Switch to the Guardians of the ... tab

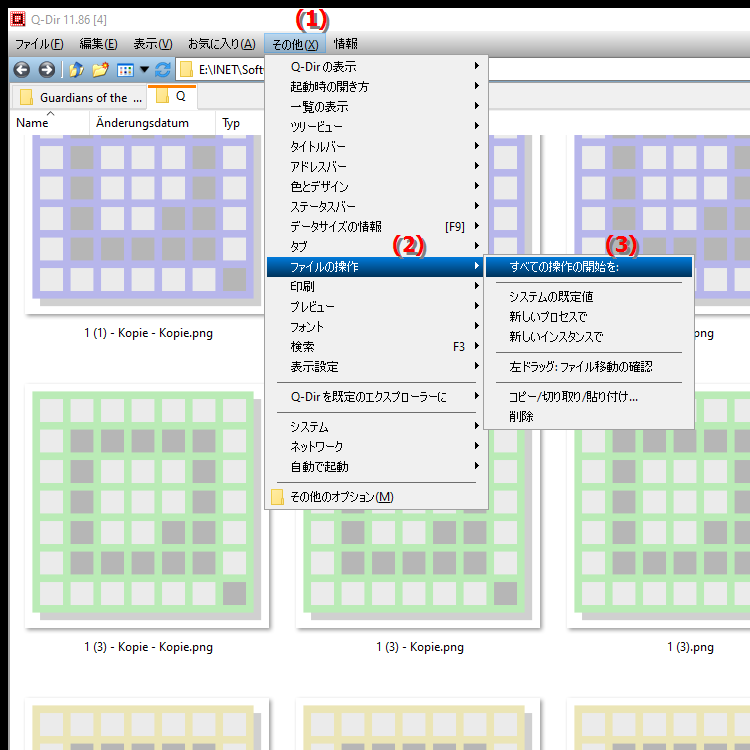79,98
